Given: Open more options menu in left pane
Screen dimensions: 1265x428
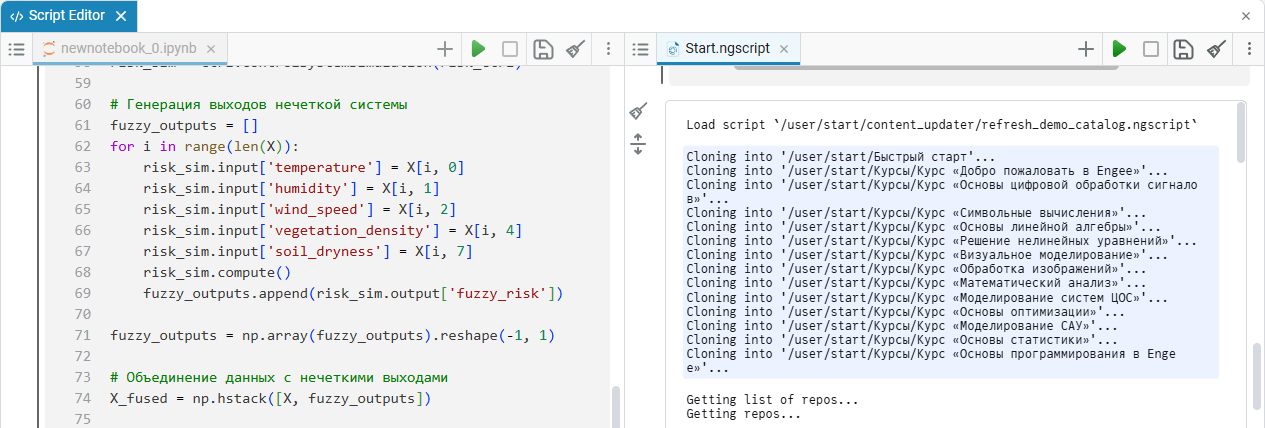Looking at the screenshot, I should point(608,48).
